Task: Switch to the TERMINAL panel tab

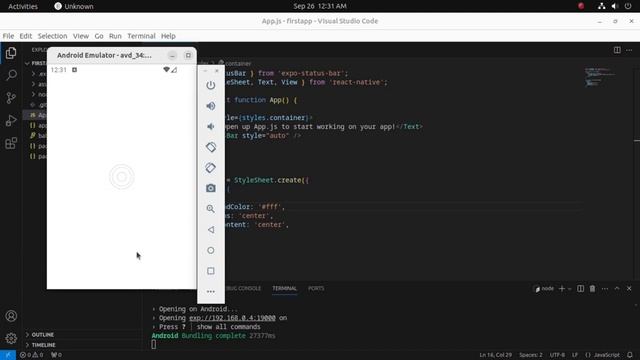Action: coord(284,288)
